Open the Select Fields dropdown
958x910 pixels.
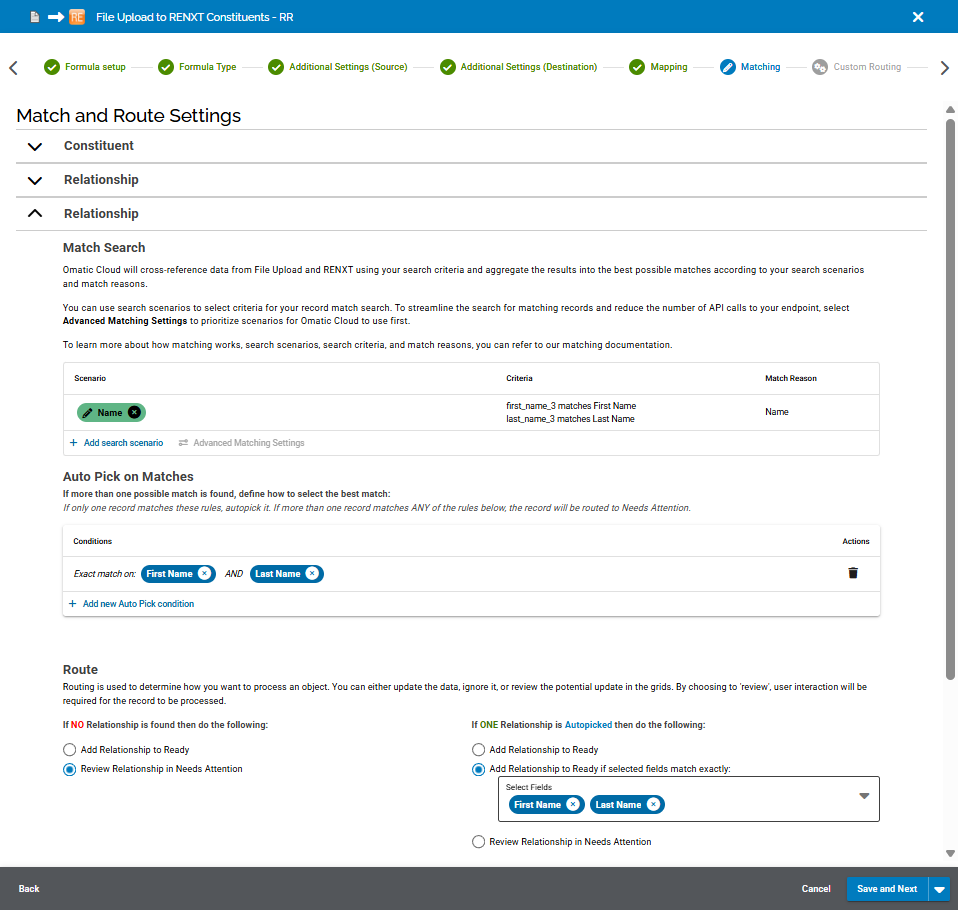point(864,796)
